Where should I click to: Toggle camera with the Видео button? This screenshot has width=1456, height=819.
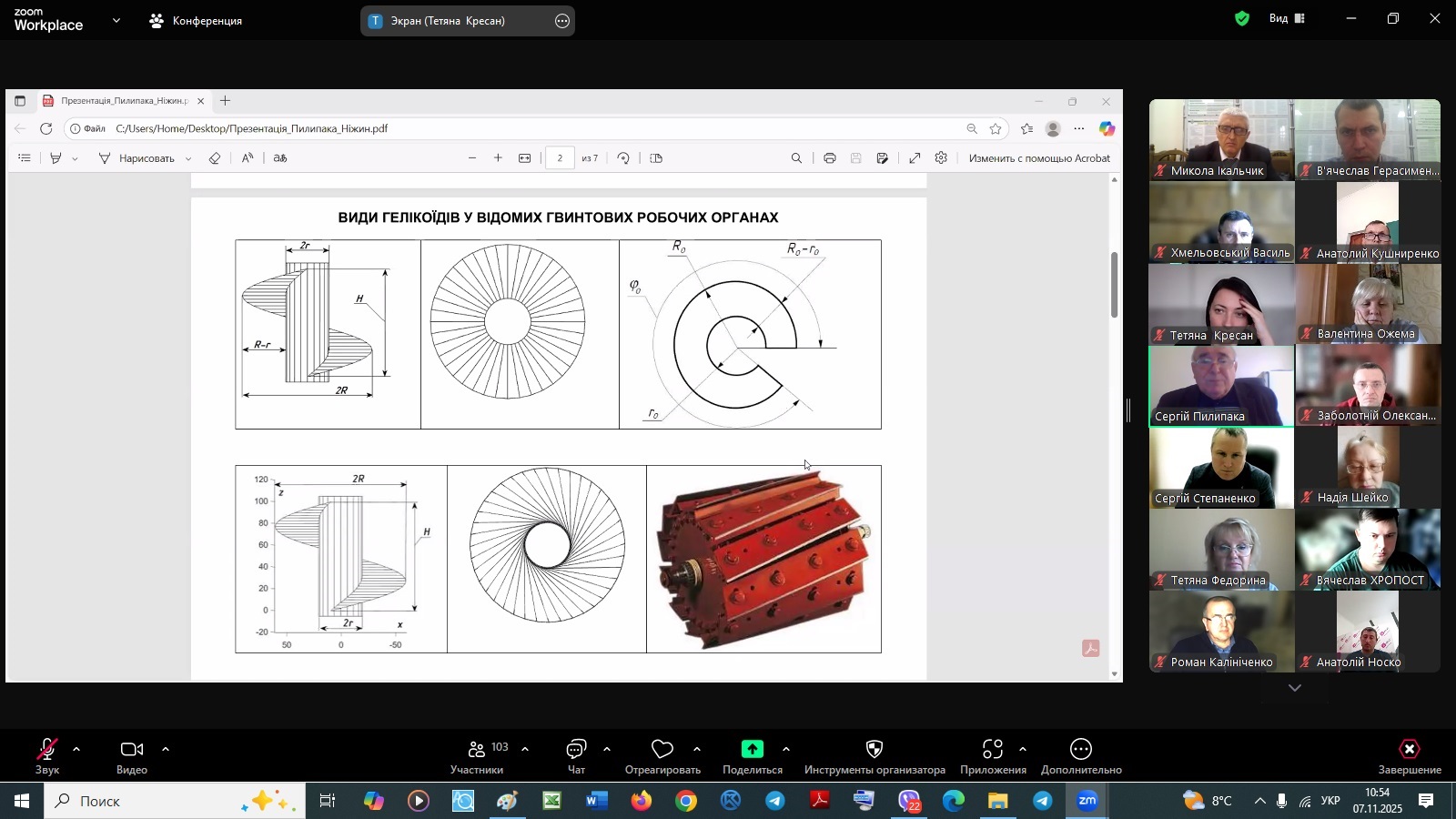[132, 749]
